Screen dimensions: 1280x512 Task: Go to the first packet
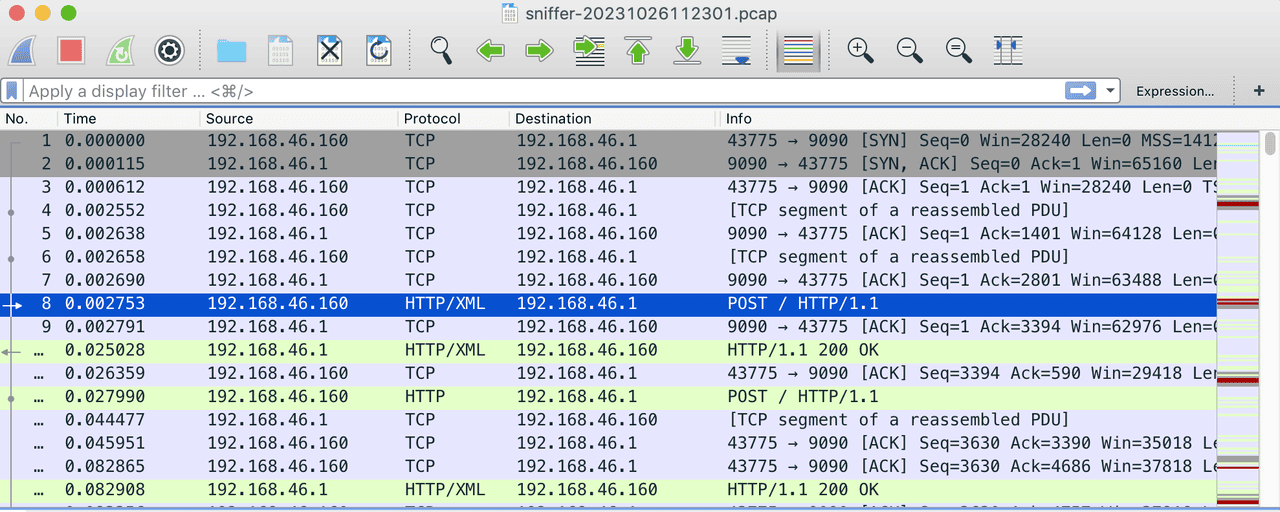638,50
